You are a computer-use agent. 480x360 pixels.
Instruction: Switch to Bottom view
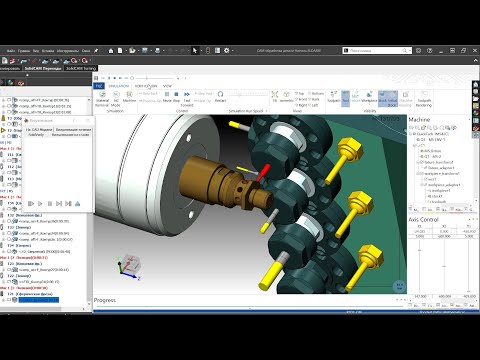(316, 94)
